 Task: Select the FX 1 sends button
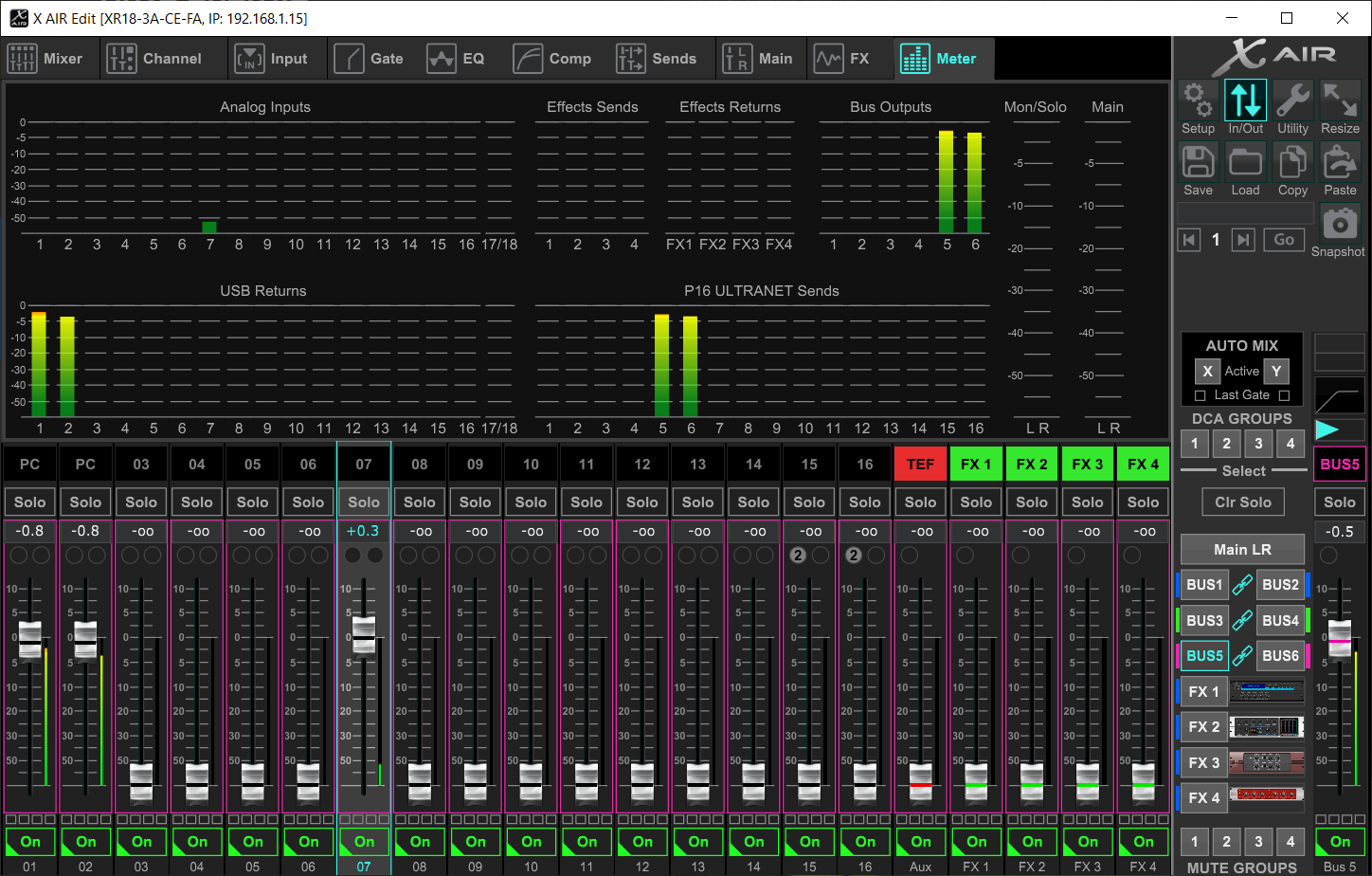[x=1204, y=692]
